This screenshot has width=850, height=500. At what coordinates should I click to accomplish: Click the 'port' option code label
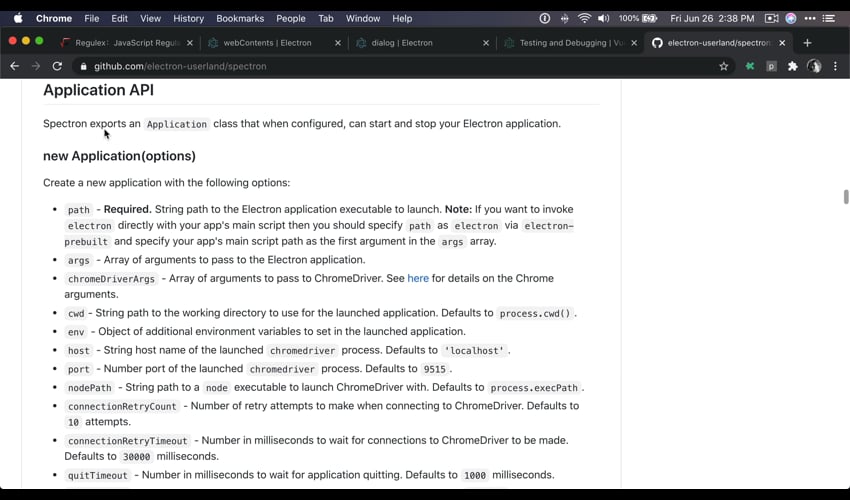click(79, 369)
